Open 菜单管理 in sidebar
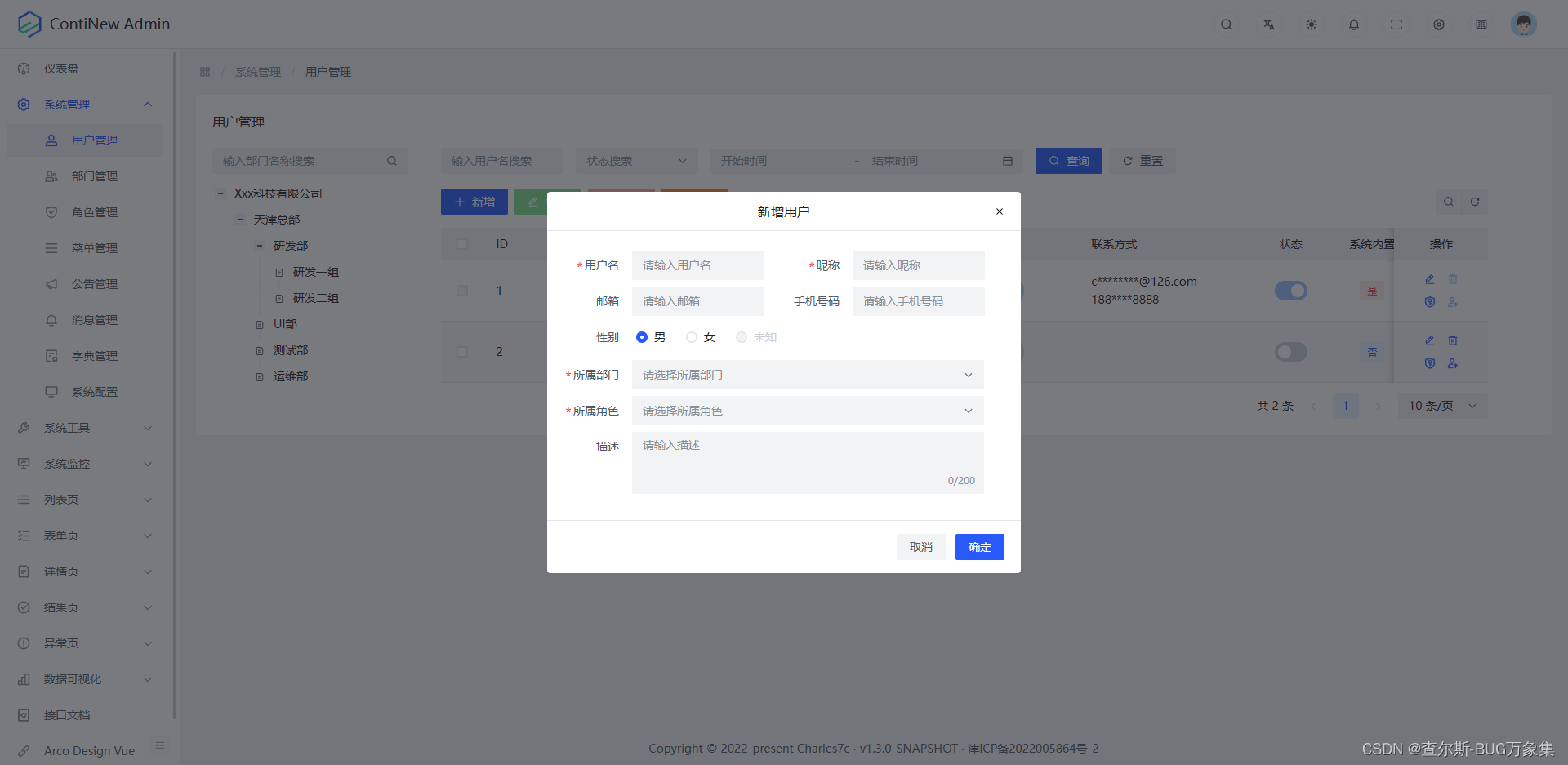The image size is (1568, 765). coord(85,248)
